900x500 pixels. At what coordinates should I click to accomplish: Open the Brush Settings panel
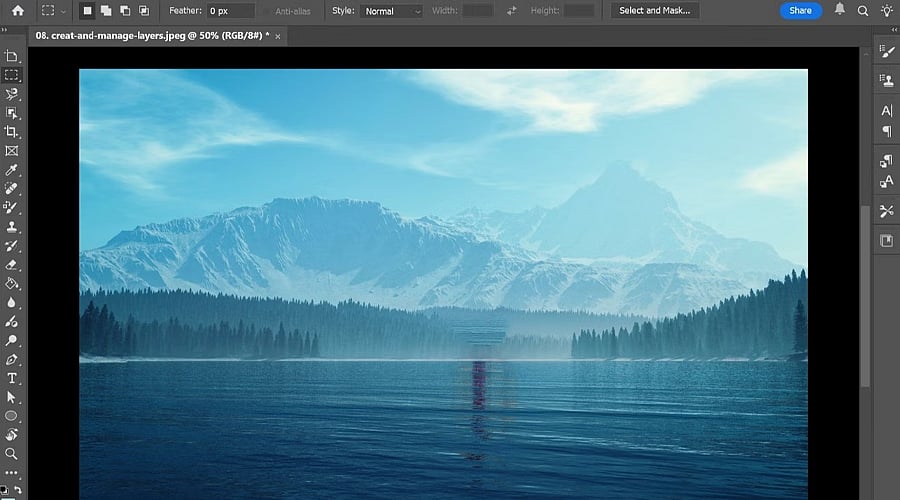(x=887, y=52)
